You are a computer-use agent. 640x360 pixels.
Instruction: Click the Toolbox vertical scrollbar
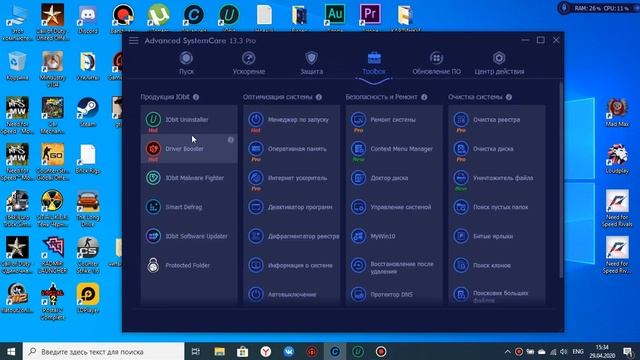point(561,180)
